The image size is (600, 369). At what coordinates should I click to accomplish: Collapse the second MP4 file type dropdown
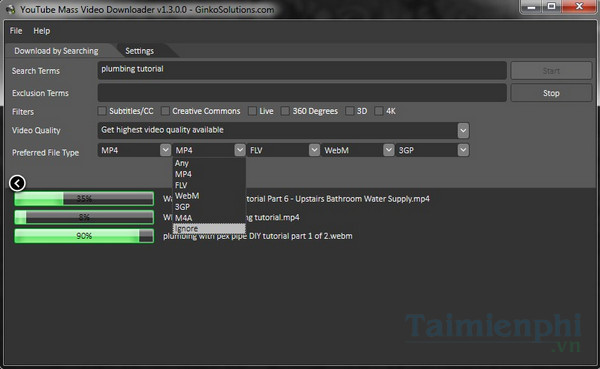pos(240,150)
